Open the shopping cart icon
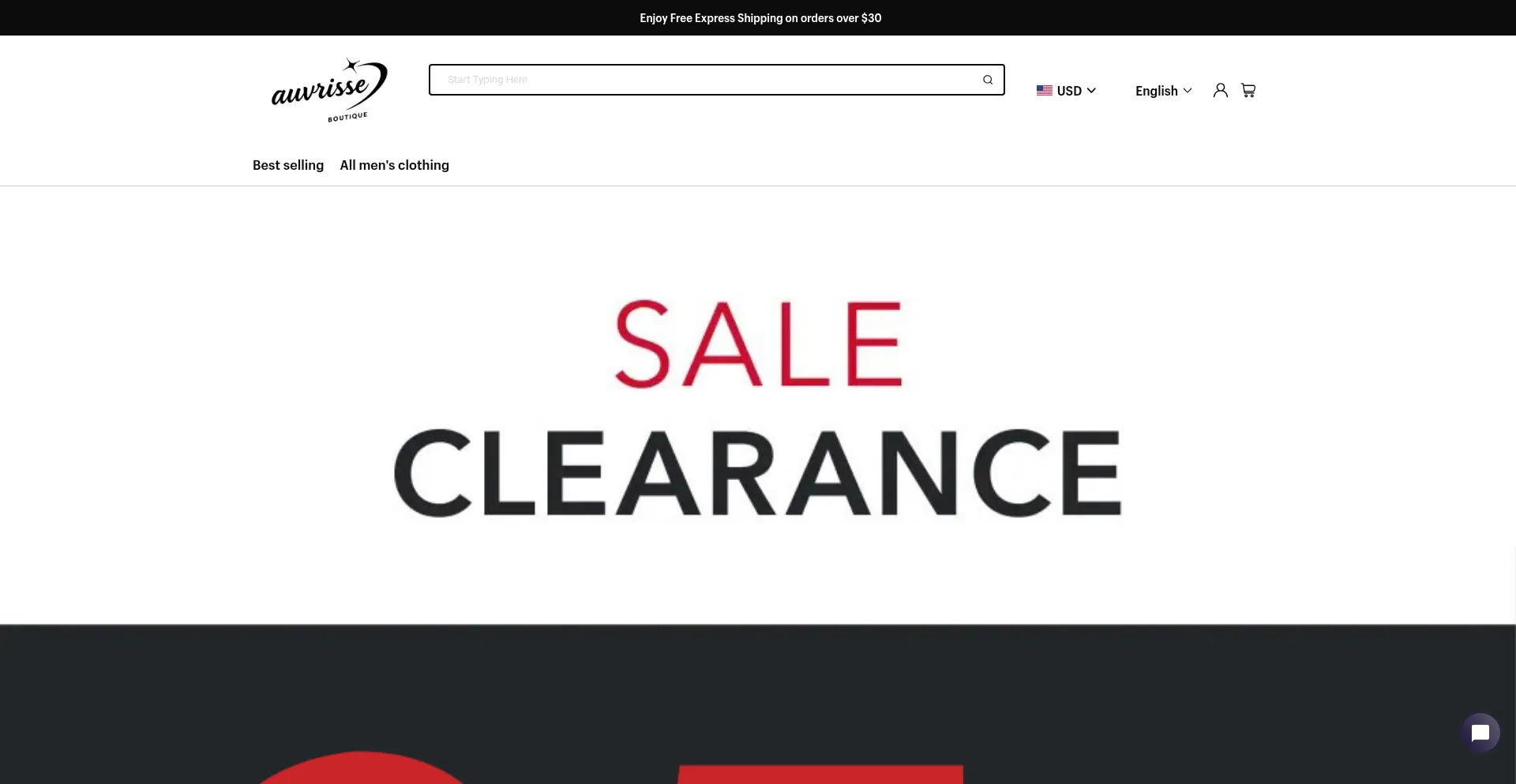 [1248, 90]
